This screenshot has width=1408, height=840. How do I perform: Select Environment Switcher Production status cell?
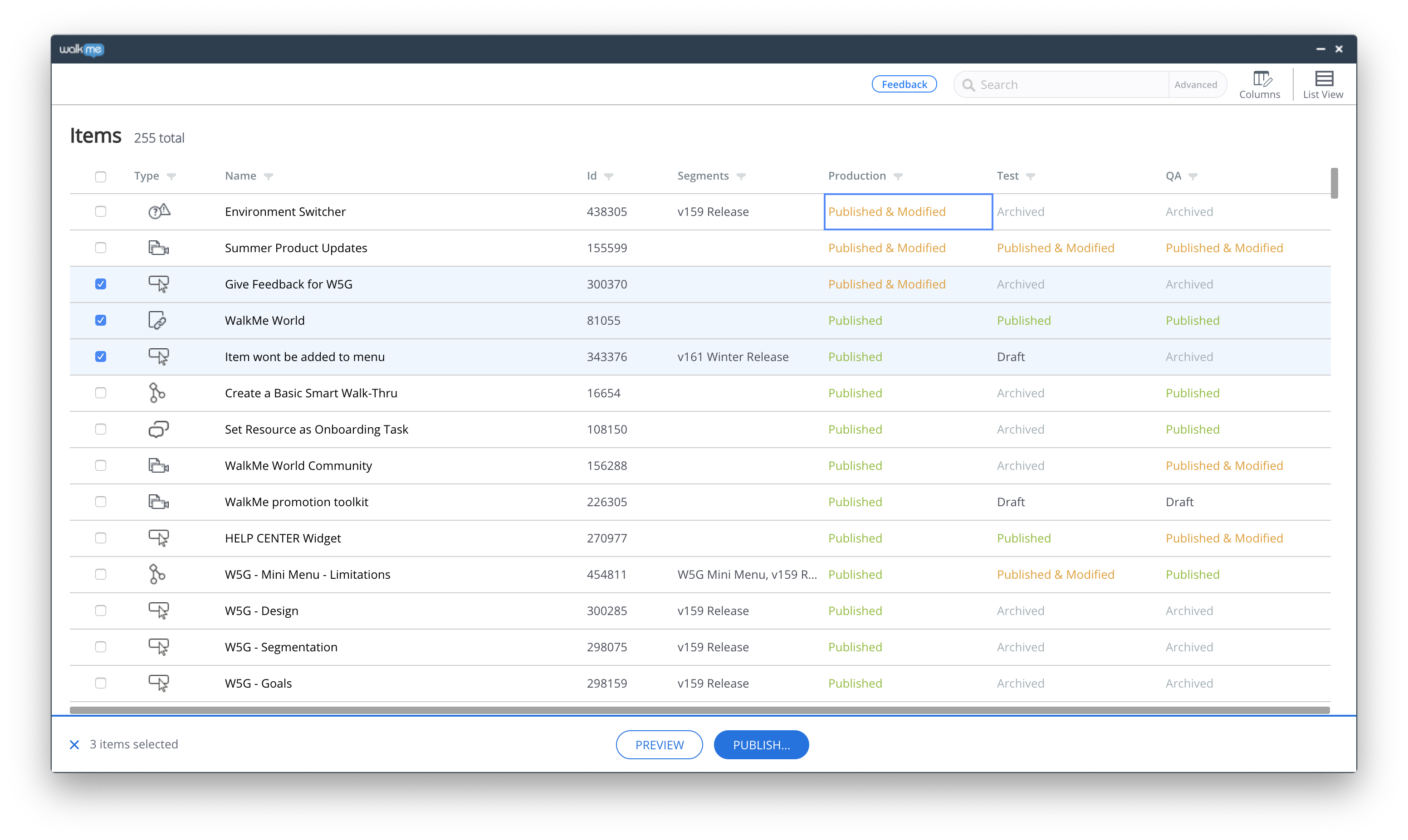tap(908, 212)
